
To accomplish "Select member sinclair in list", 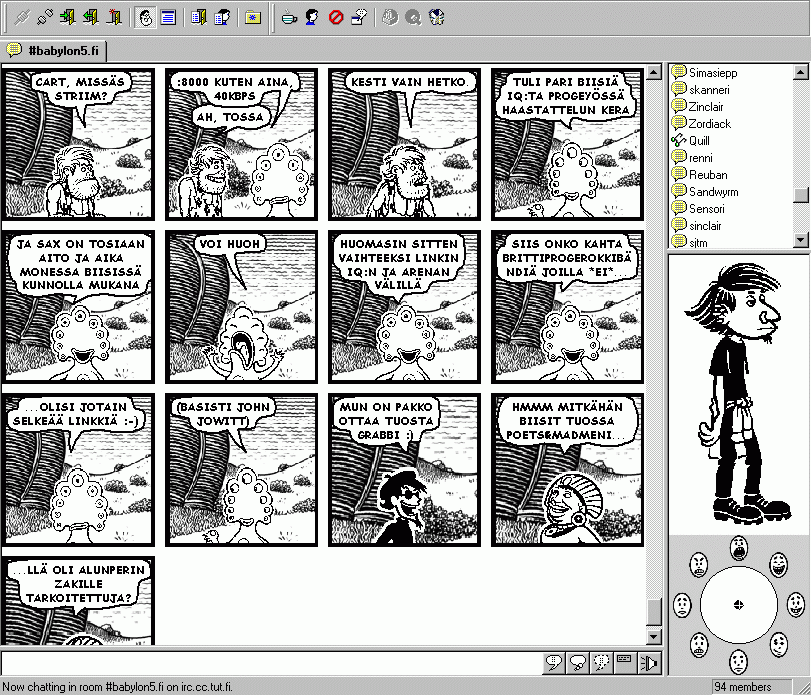I will pyautogui.click(x=705, y=226).
